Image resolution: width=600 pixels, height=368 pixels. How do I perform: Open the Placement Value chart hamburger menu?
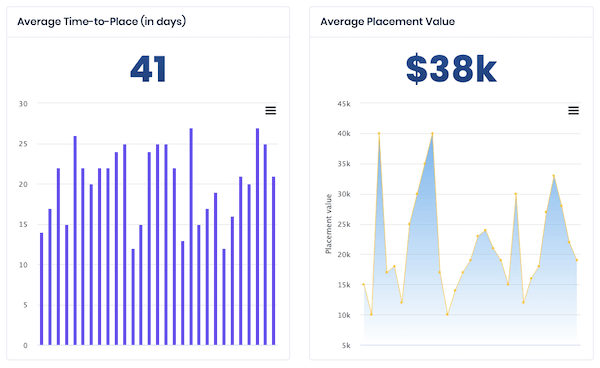tap(573, 111)
